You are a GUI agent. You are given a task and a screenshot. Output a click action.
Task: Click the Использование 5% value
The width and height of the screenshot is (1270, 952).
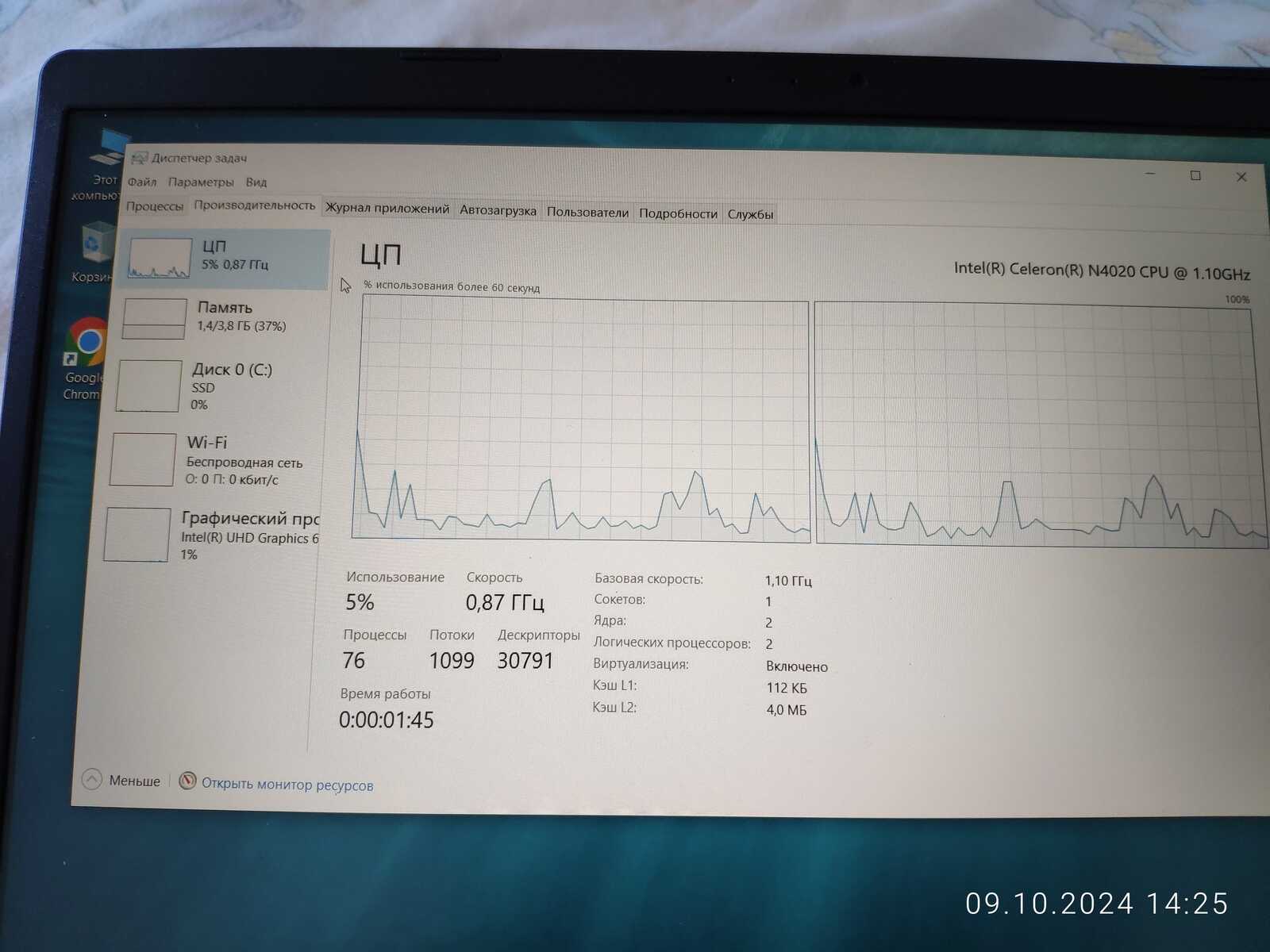pos(360,602)
